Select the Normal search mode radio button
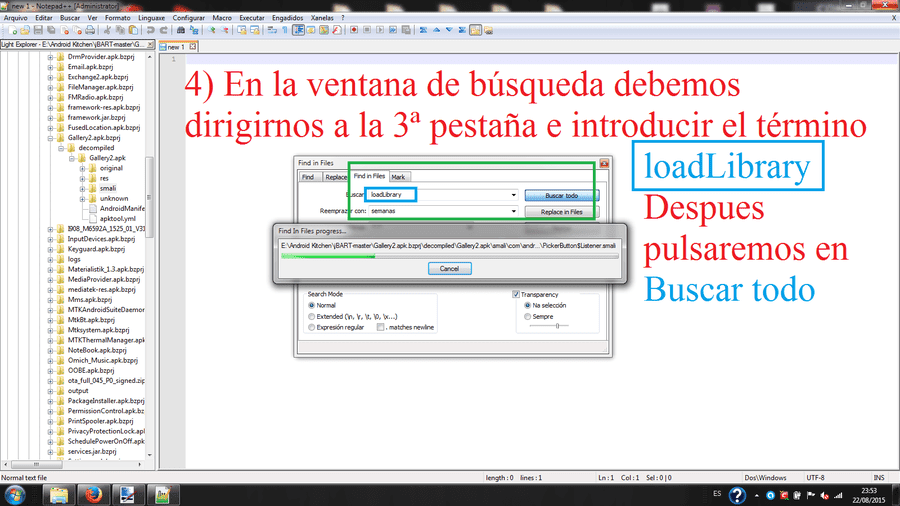This screenshot has height=506, width=900. pos(312,305)
